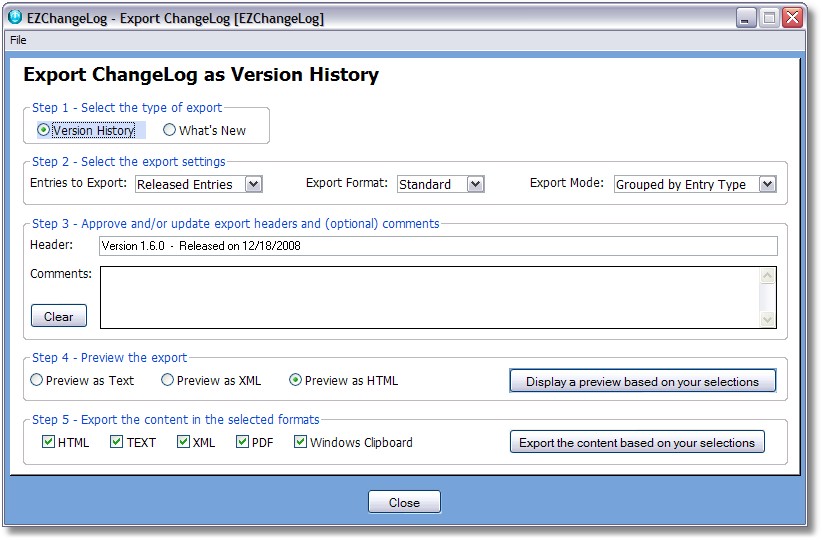Click Comments scrollbar down arrow
Image resolution: width=822 pixels, height=541 pixels.
tap(767, 319)
